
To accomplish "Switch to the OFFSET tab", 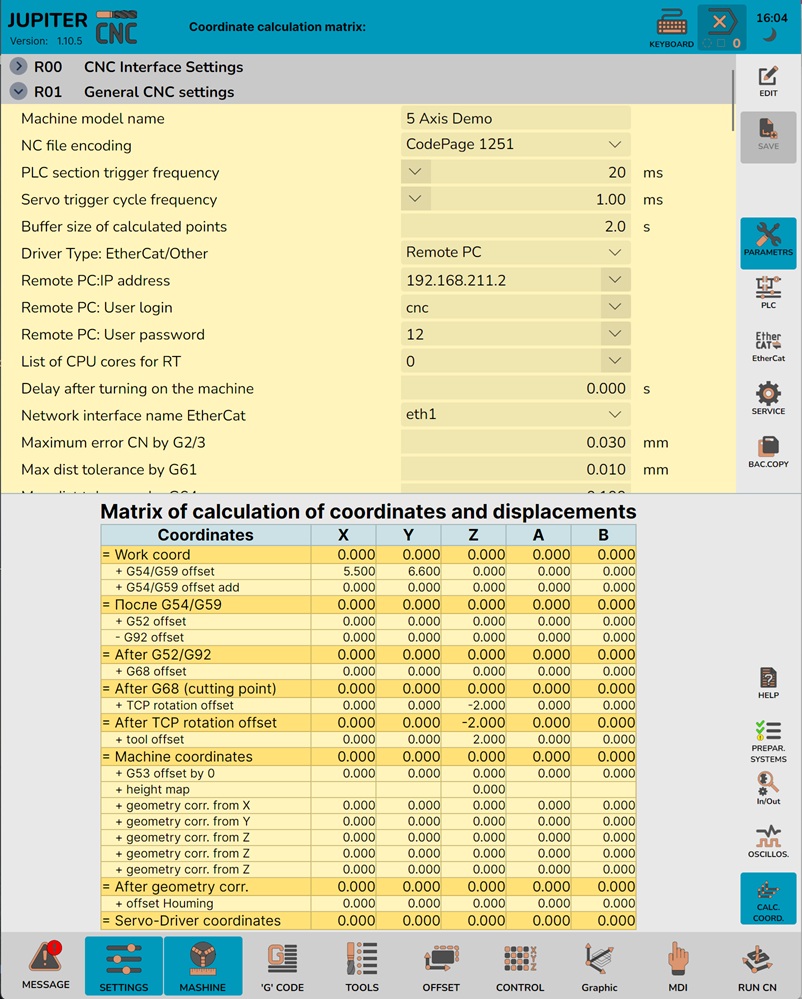I will pyautogui.click(x=441, y=966).
